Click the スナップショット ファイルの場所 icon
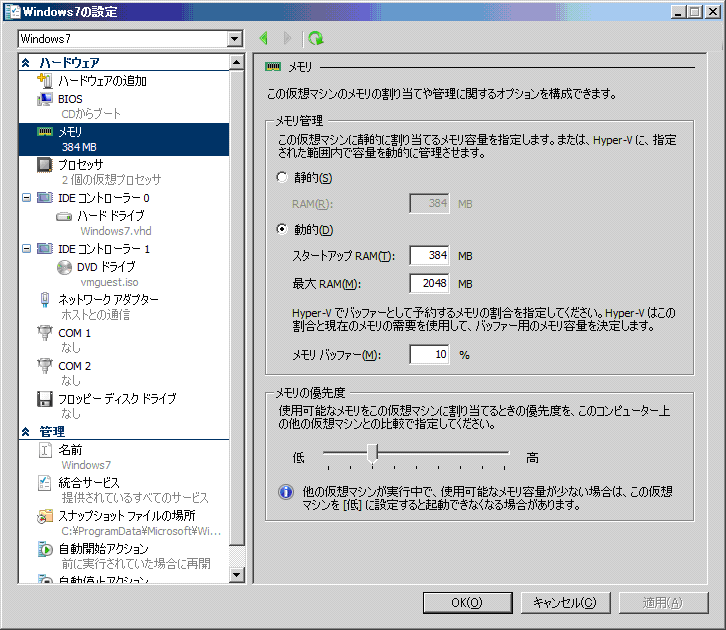The height and width of the screenshot is (630, 726). (x=44, y=516)
